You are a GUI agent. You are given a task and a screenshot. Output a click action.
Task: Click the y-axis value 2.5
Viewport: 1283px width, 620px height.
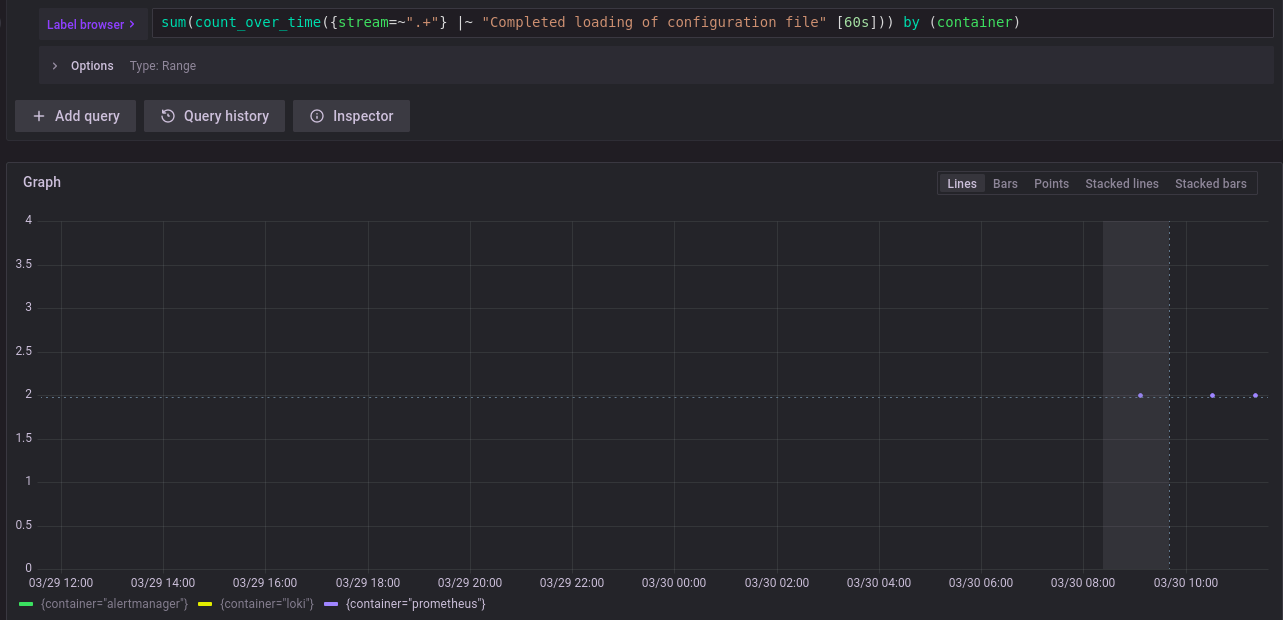coord(24,351)
